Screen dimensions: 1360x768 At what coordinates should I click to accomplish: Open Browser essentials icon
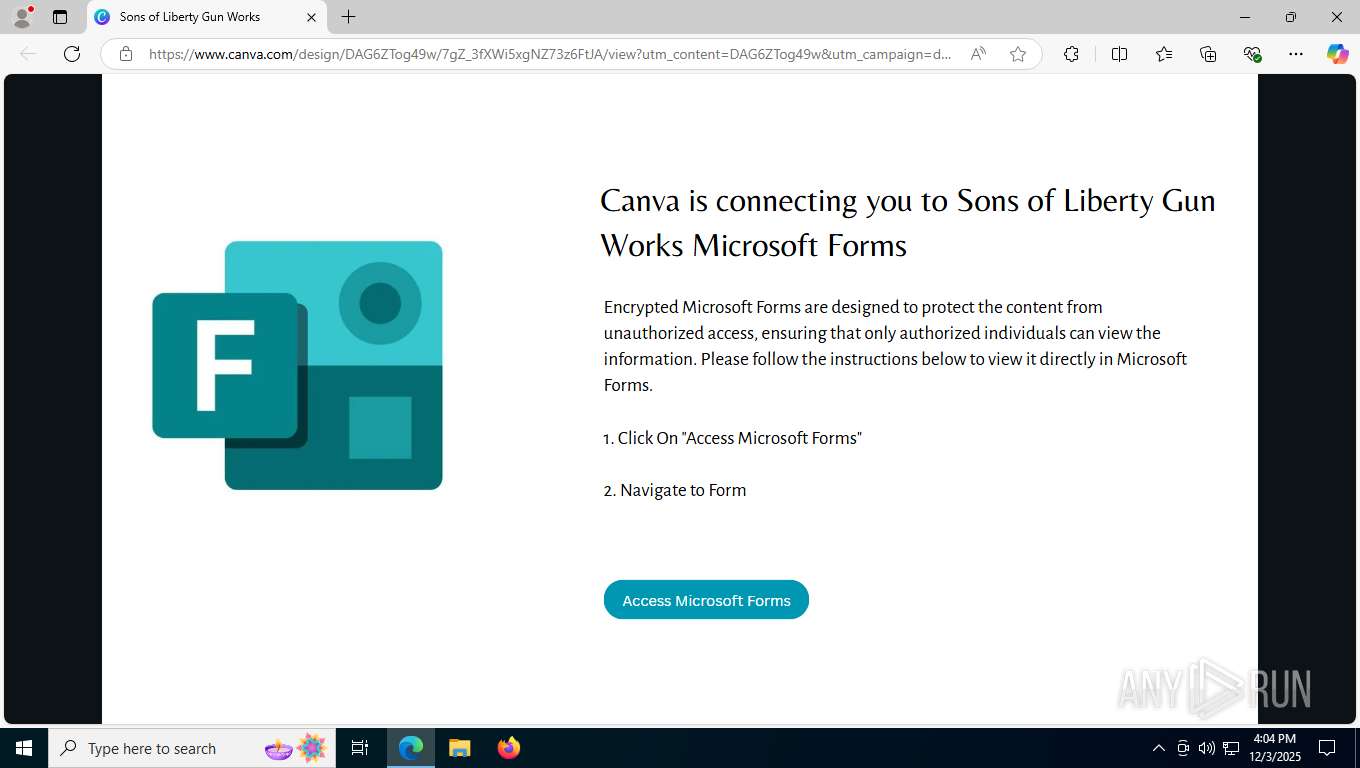[1252, 54]
